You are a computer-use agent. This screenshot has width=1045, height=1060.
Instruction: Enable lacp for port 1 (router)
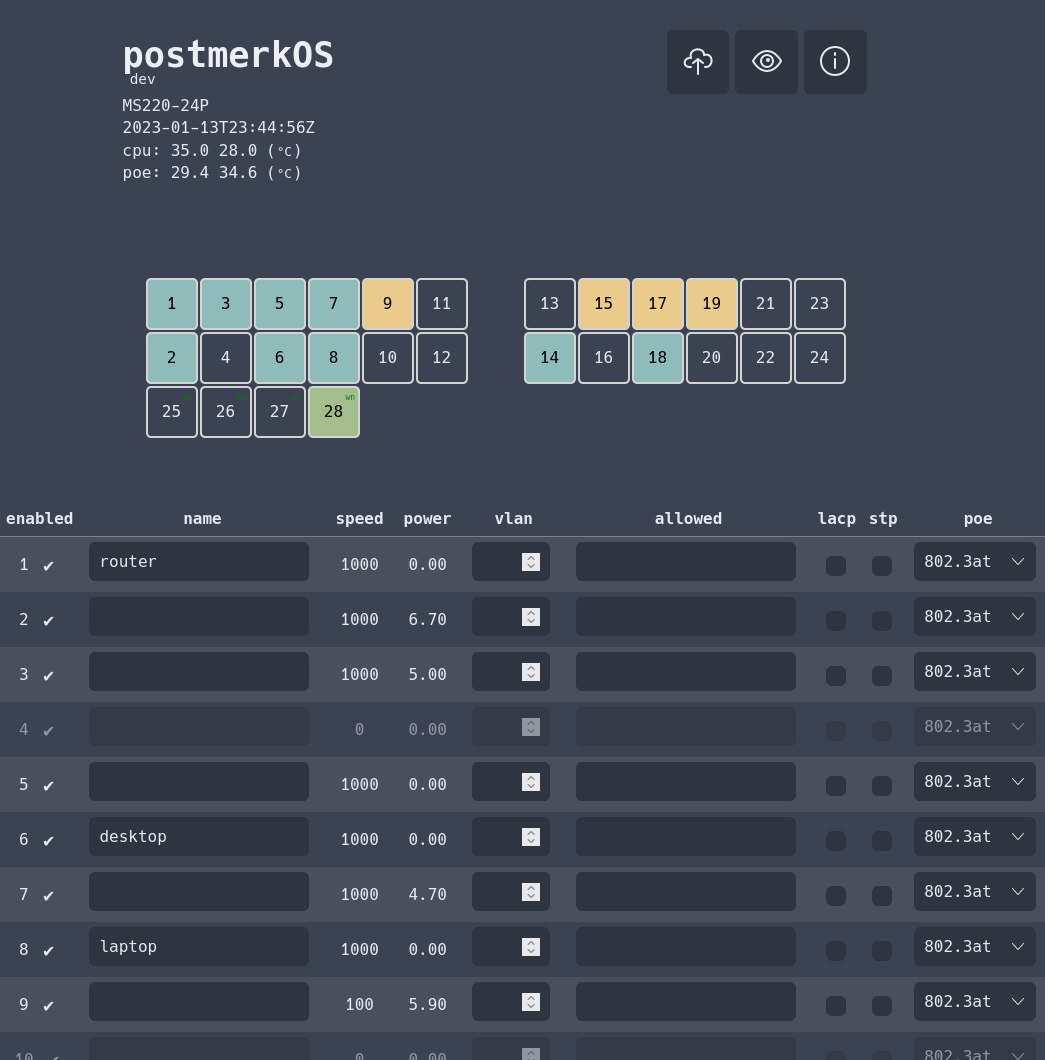836,566
